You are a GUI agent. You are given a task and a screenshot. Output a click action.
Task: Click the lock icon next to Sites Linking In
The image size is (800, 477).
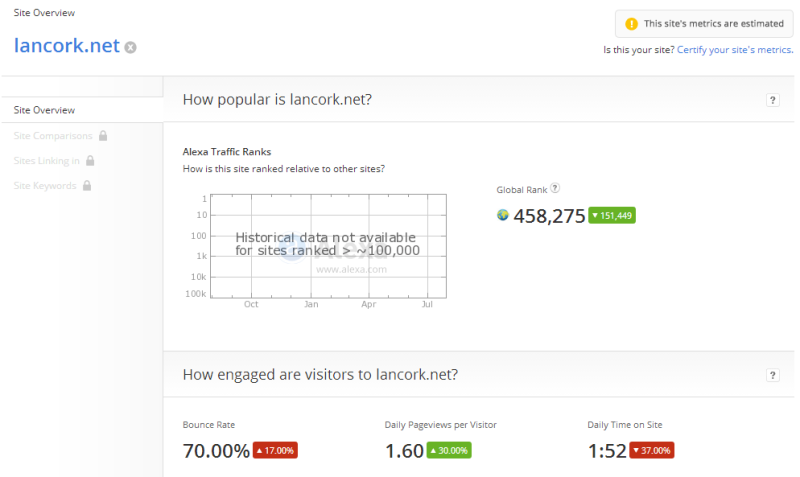point(90,161)
